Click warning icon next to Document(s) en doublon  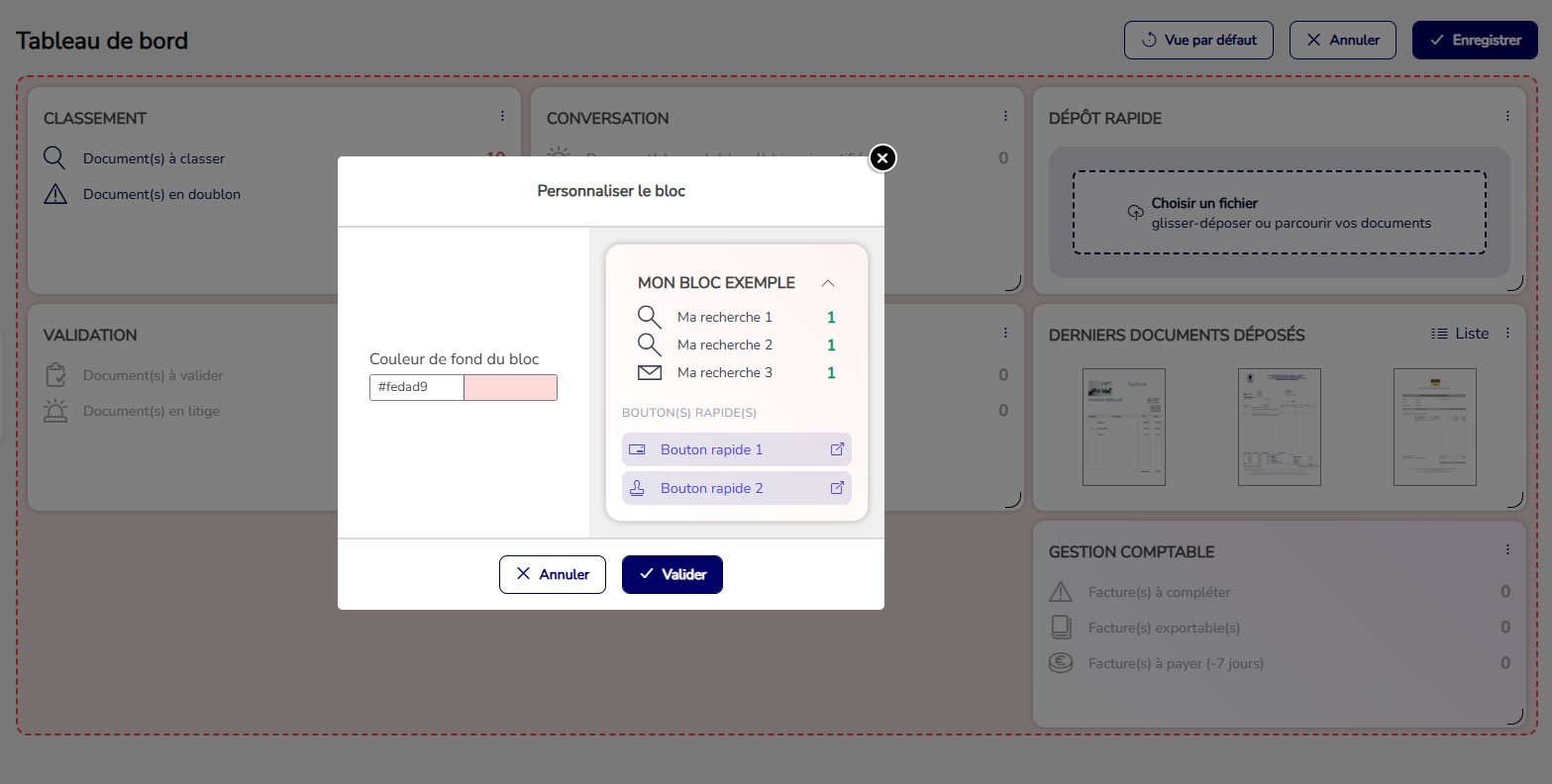[x=55, y=194]
